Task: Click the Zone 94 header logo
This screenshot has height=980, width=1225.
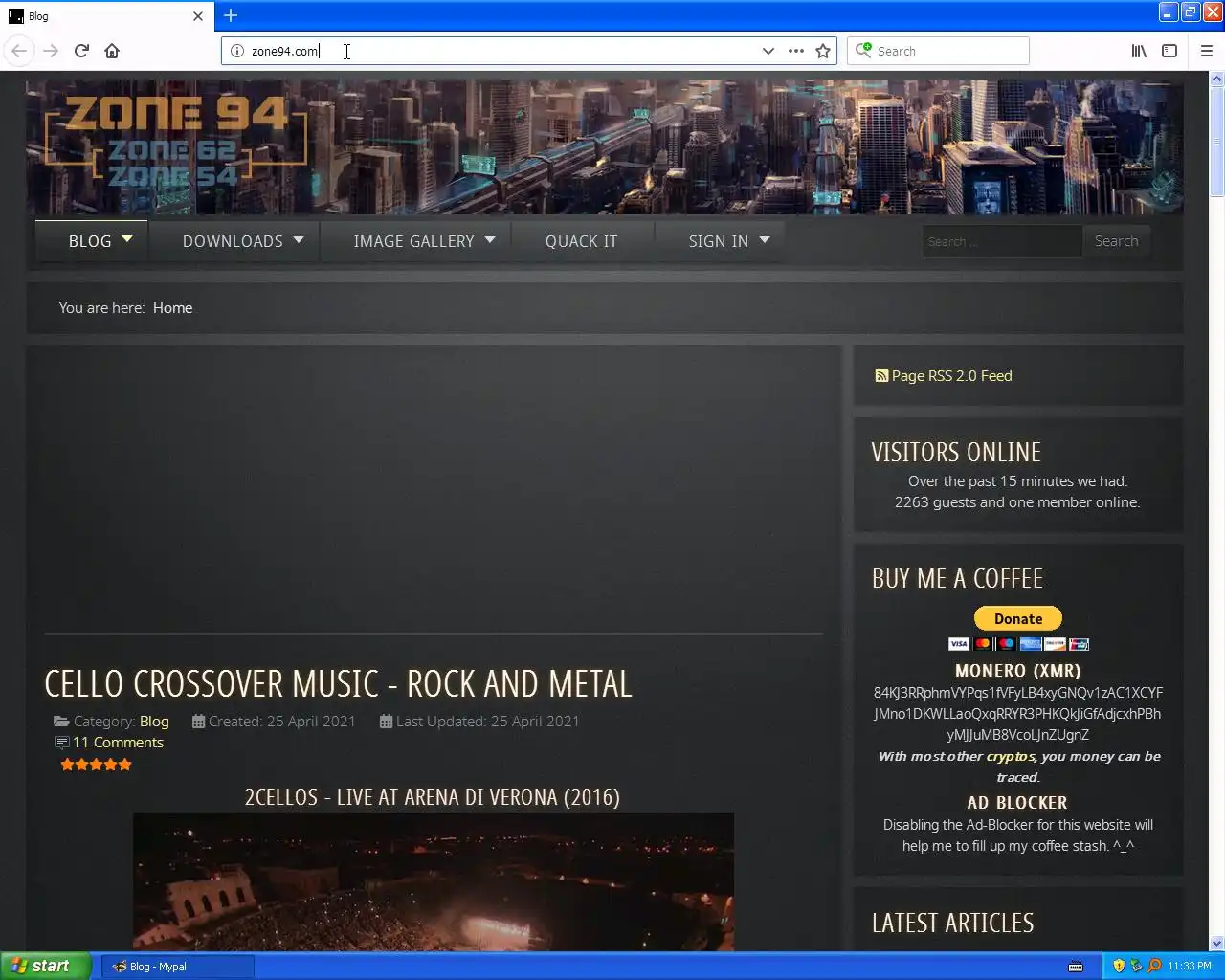Action: coord(177,144)
